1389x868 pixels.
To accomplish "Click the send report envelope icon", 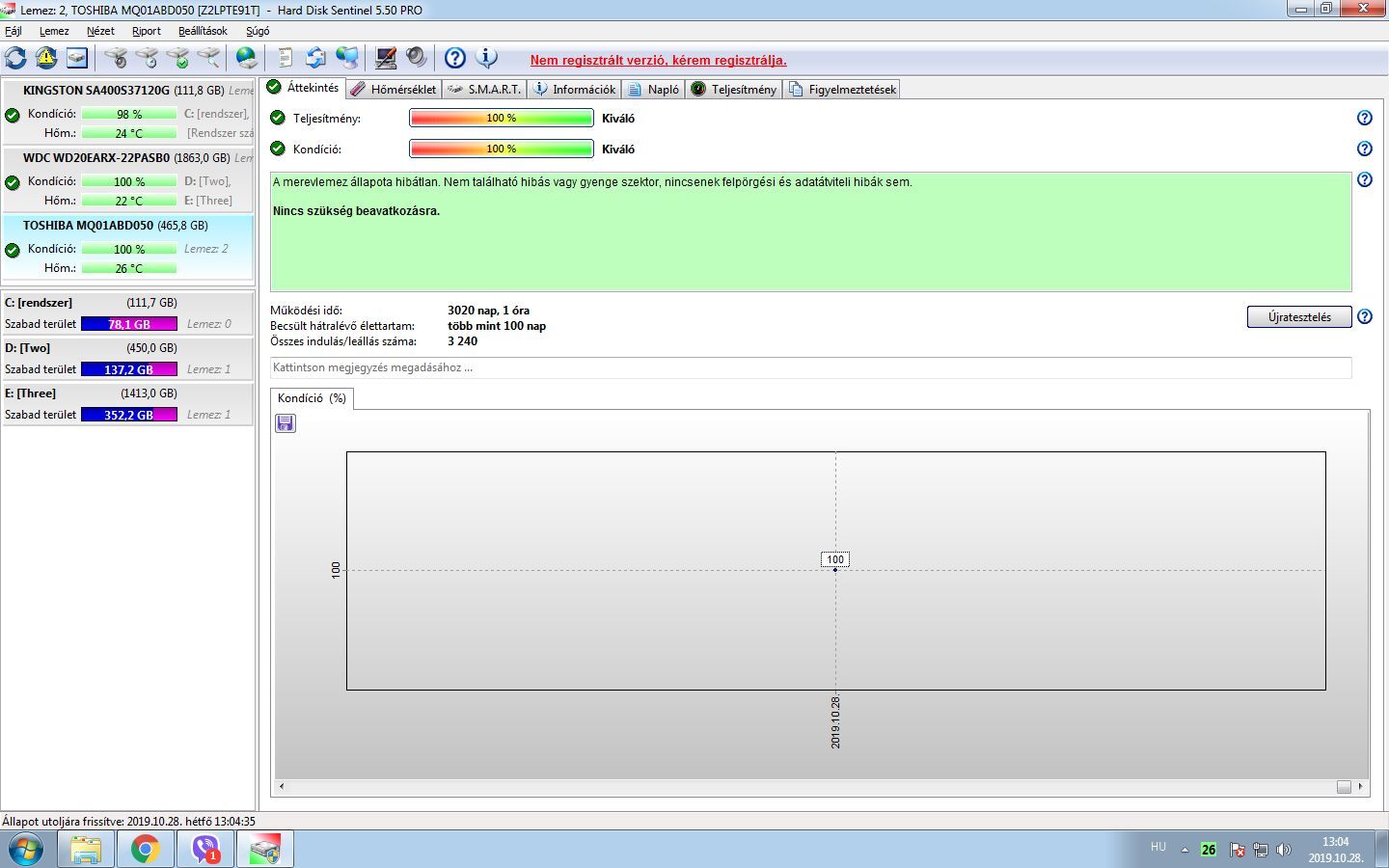I will (316, 58).
